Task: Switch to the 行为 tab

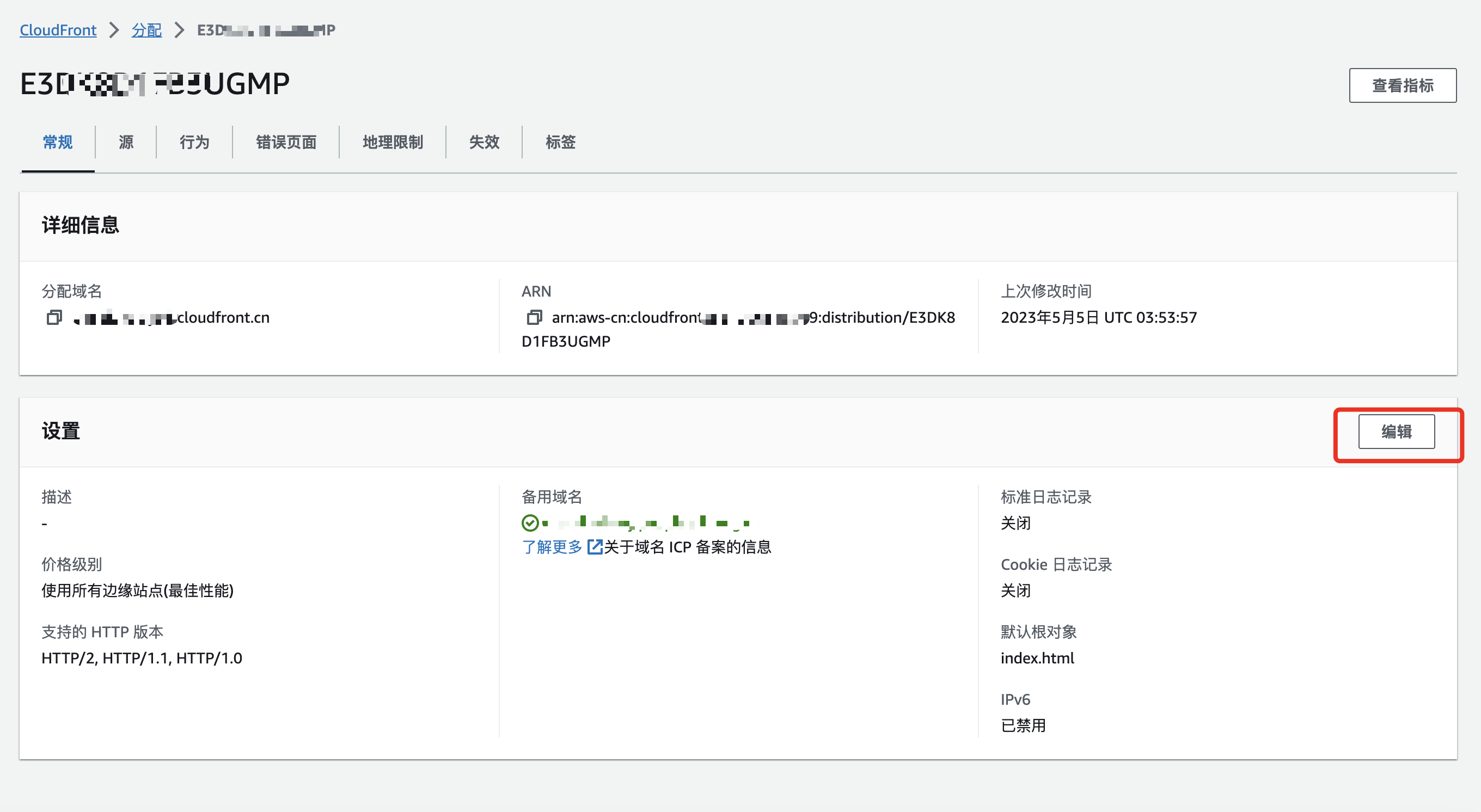Action: pyautogui.click(x=194, y=142)
